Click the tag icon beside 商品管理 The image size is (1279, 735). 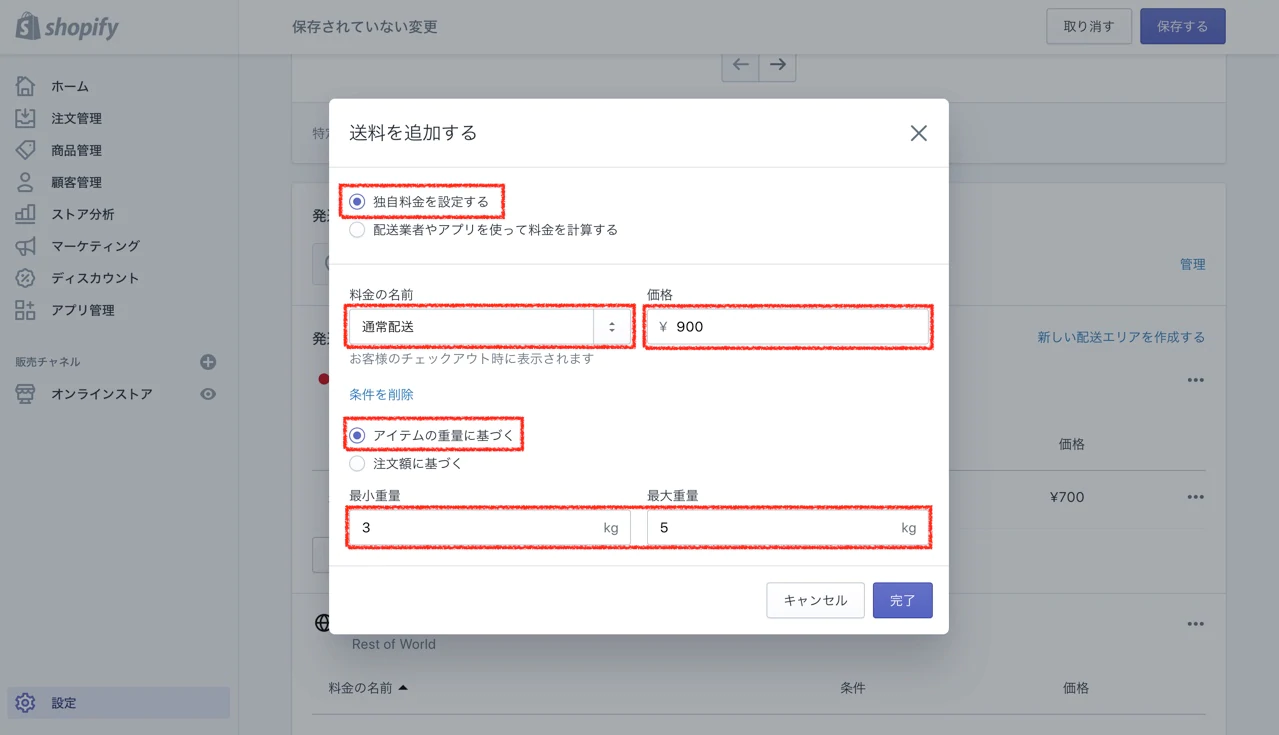[x=25, y=150]
